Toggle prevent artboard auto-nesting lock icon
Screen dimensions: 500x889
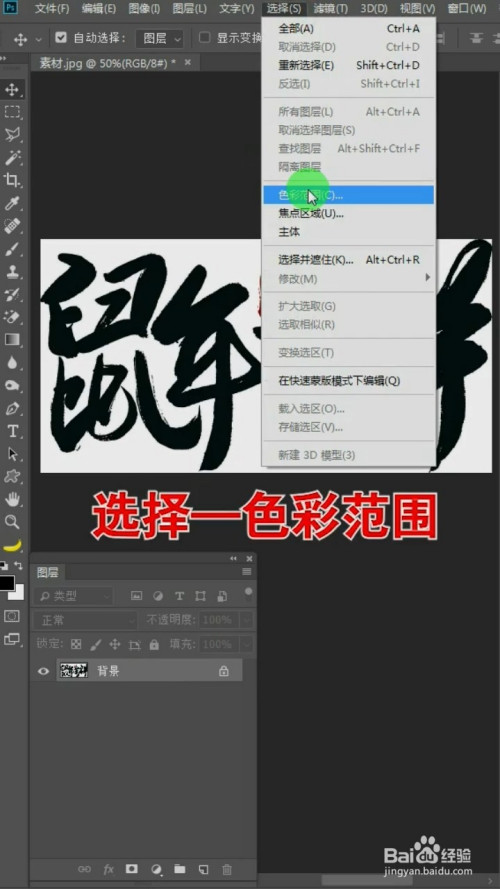(x=134, y=645)
